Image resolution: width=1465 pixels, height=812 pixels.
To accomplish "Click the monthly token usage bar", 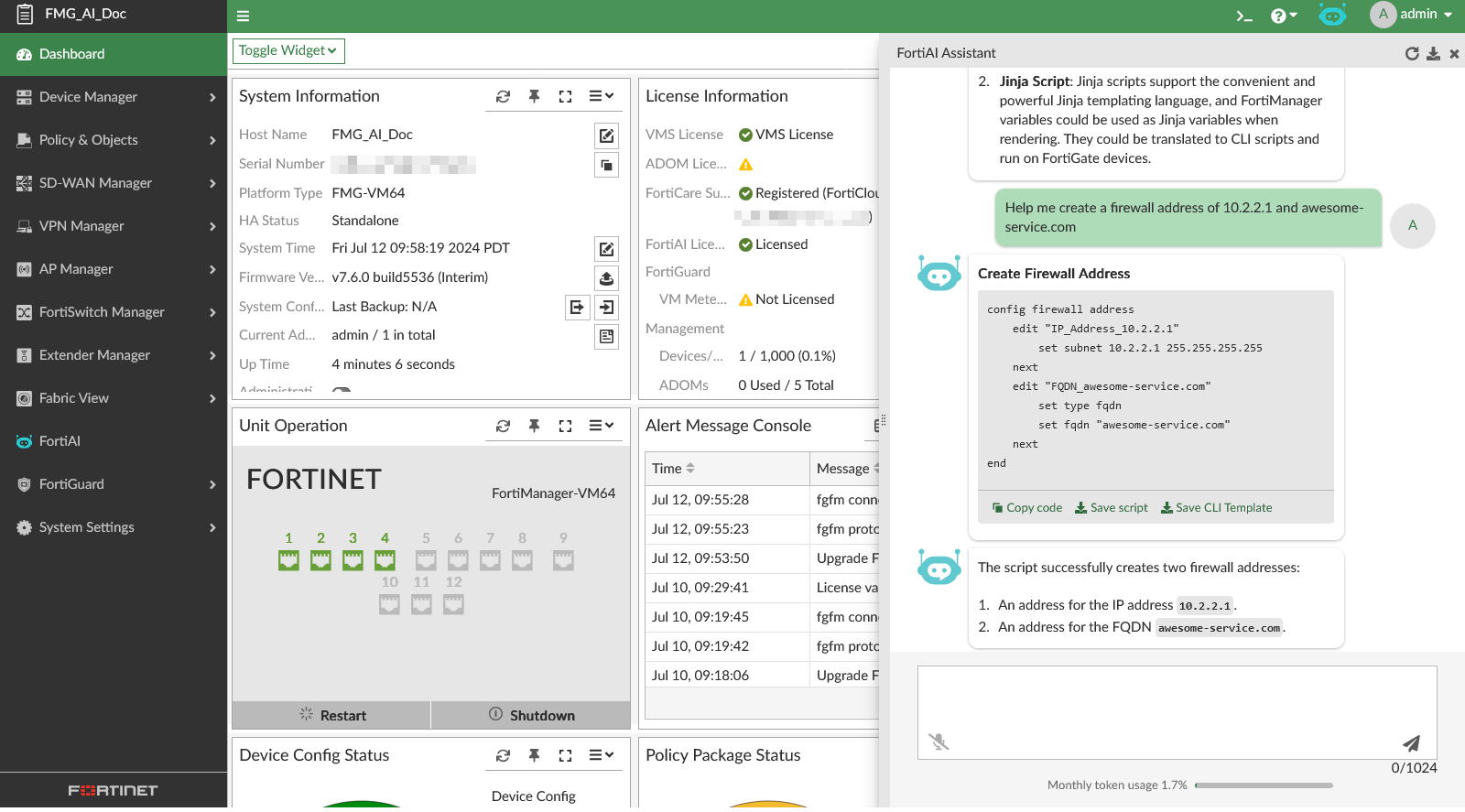I will point(1264,785).
